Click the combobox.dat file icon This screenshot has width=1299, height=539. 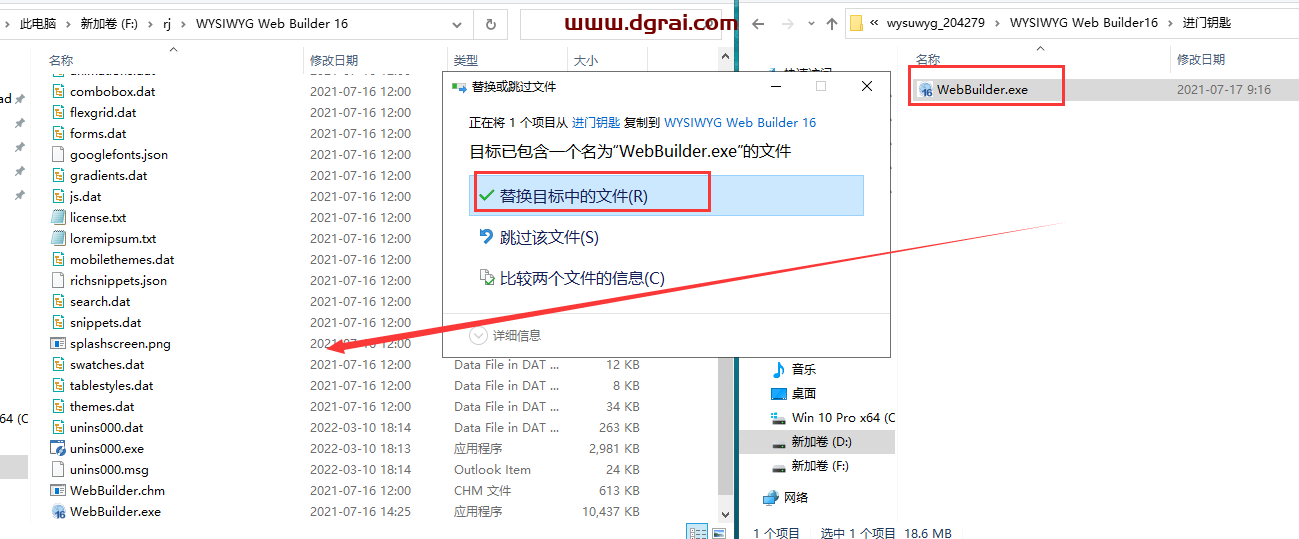tap(58, 91)
